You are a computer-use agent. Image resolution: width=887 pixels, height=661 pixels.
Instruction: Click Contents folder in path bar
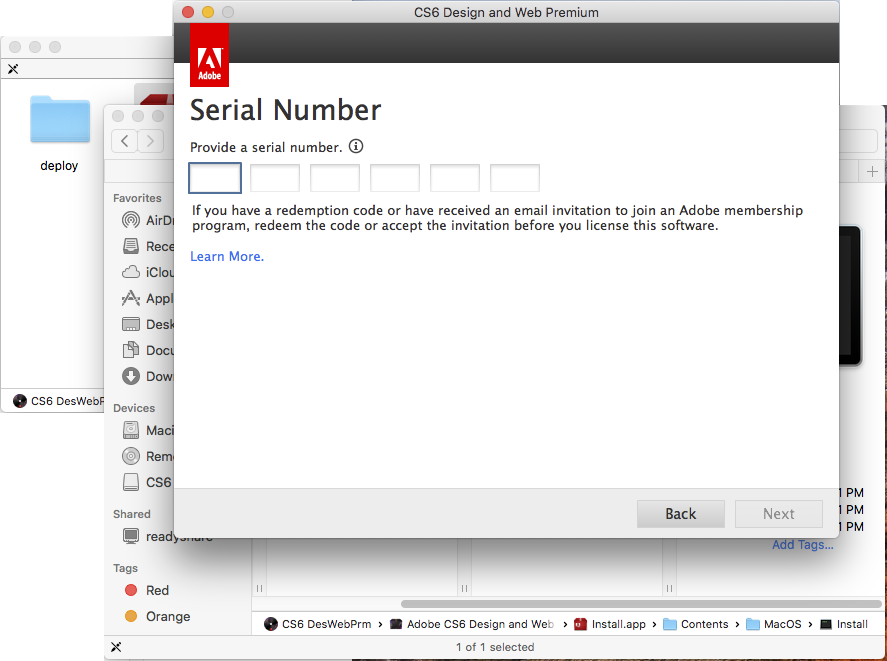point(696,624)
